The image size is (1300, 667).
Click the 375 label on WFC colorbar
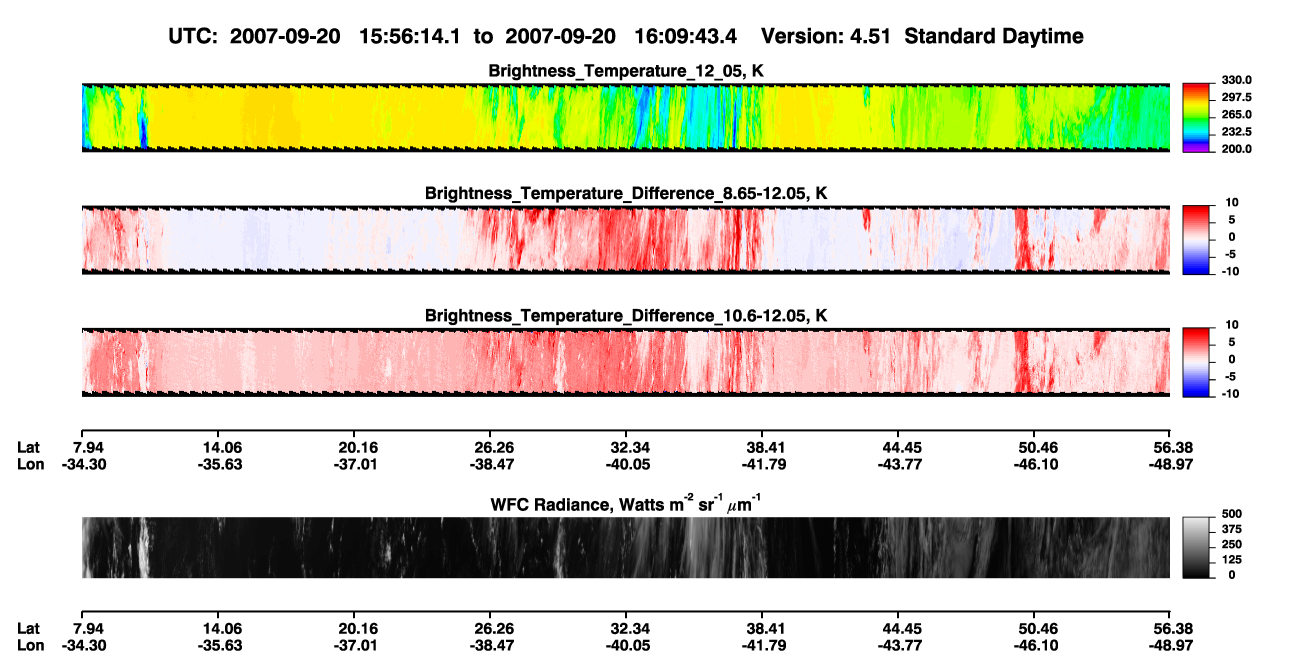[1230, 528]
